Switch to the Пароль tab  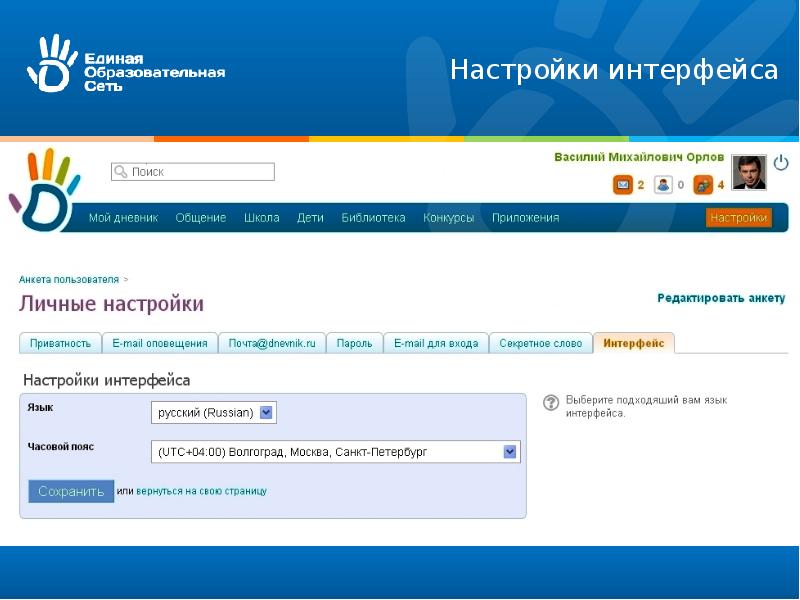(x=354, y=343)
